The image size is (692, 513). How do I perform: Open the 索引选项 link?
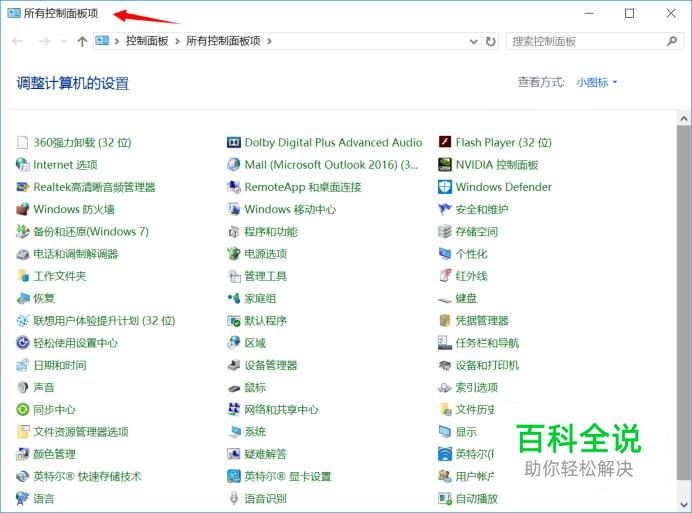(477, 387)
